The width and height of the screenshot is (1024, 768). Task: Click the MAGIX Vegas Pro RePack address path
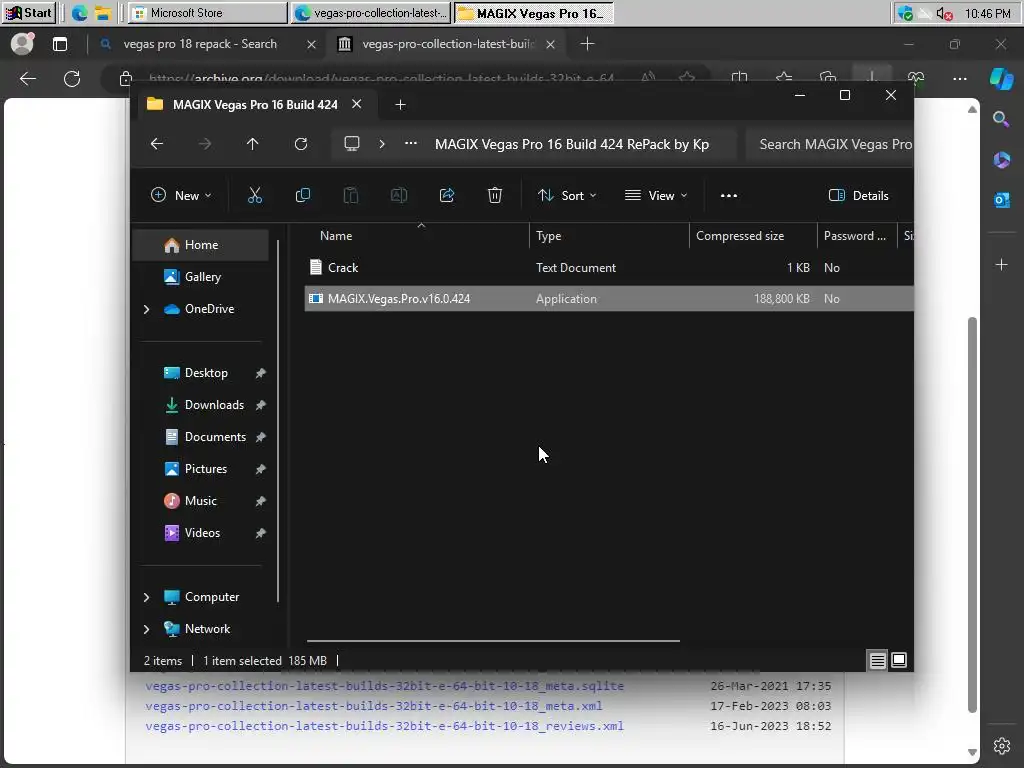571,144
